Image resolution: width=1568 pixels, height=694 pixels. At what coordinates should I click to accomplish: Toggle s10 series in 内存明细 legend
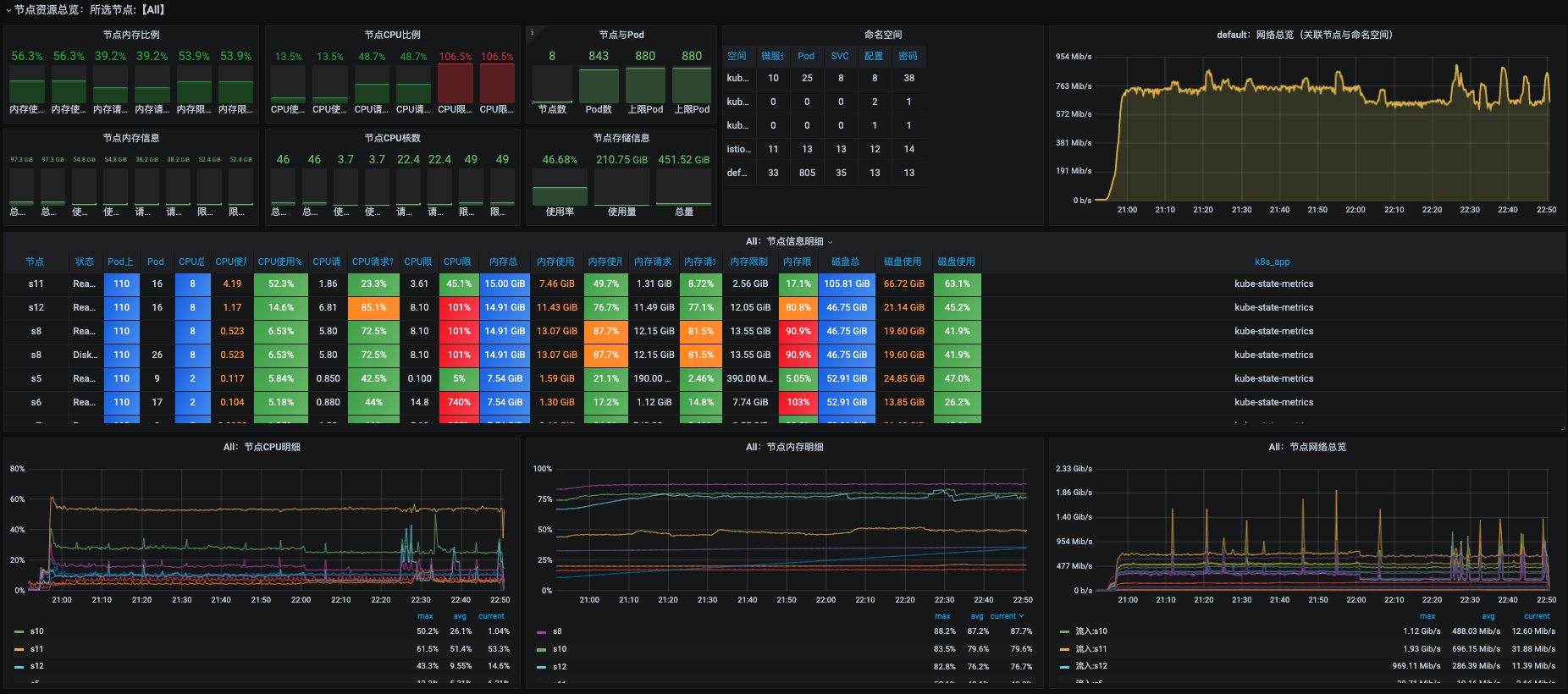(560, 649)
